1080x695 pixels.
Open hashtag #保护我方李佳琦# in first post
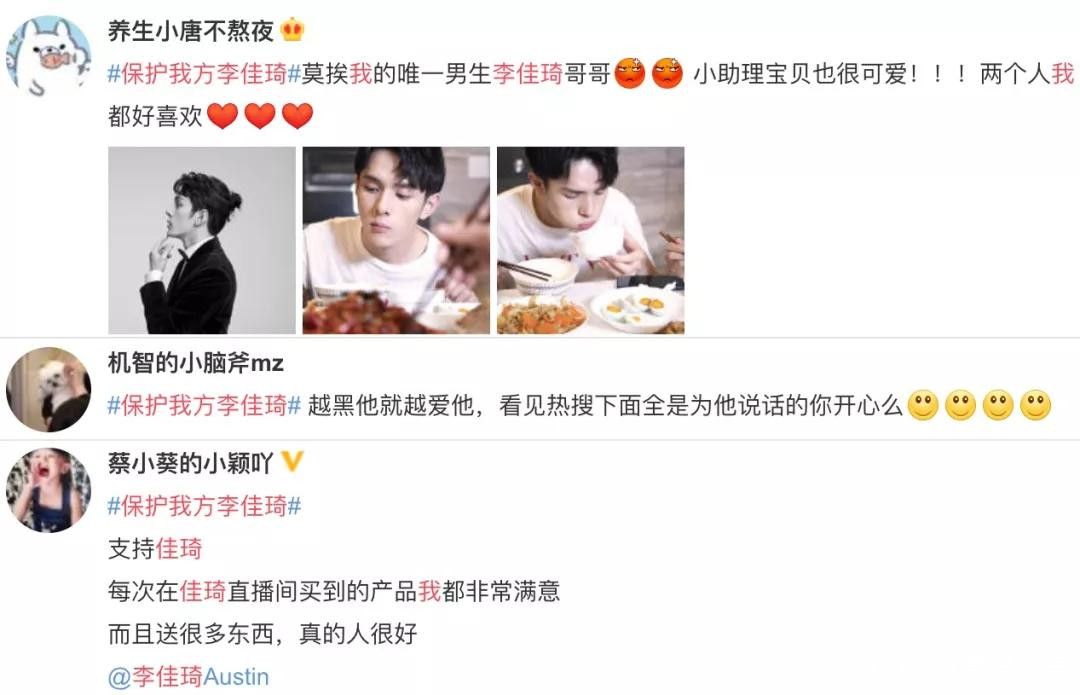click(205, 74)
